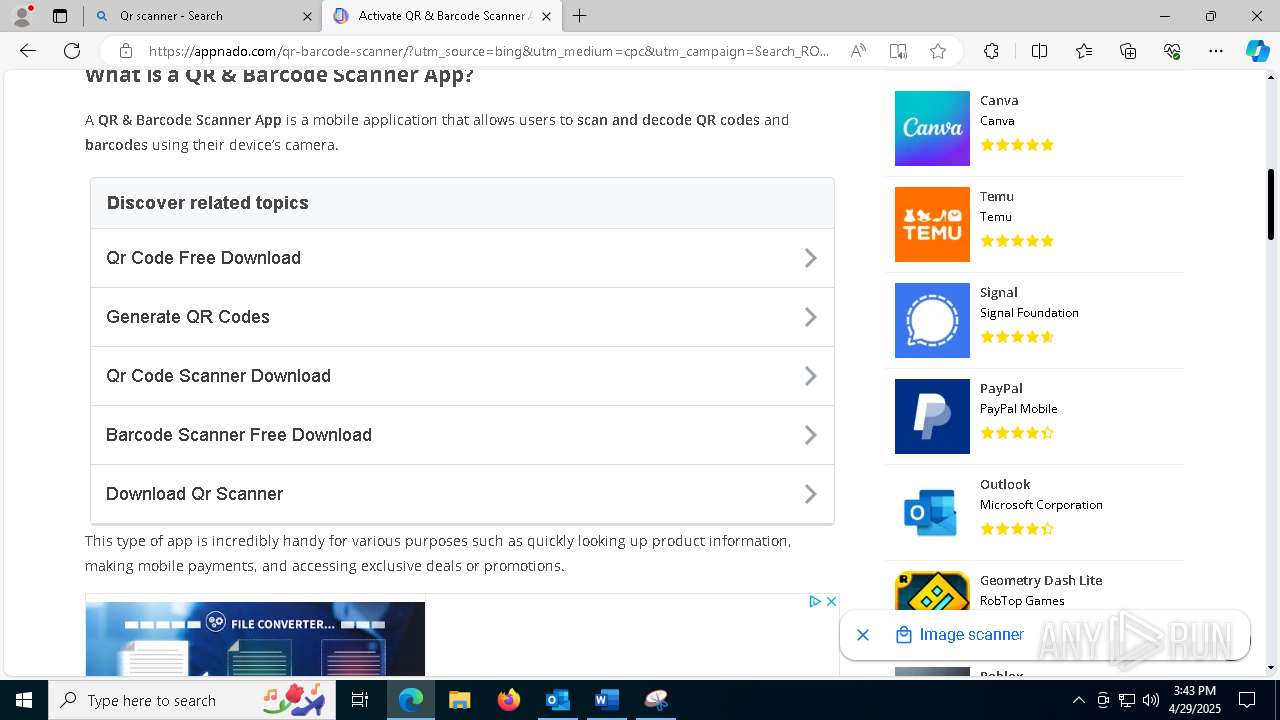
Task: Expand Barcode Scanner Free Download topic
Action: click(x=462, y=435)
